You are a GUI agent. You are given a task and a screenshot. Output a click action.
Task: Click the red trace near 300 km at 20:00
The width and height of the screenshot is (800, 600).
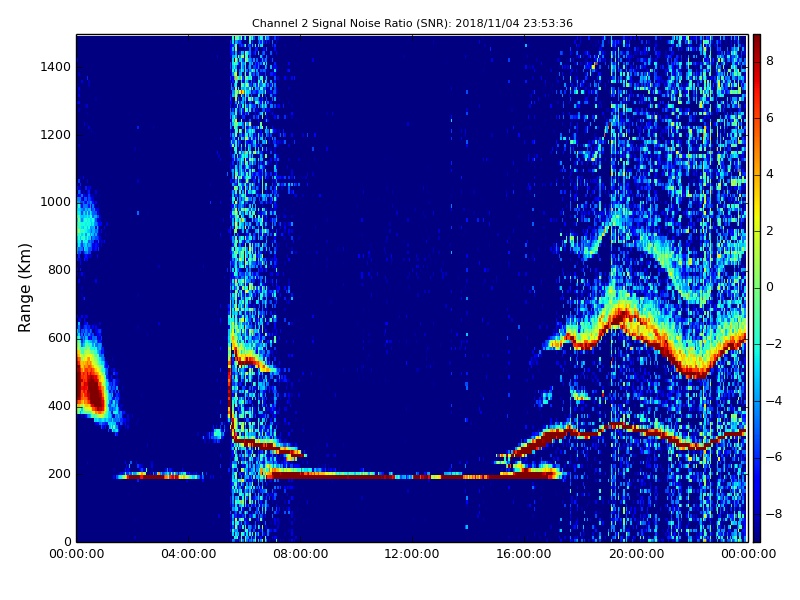pos(636,430)
